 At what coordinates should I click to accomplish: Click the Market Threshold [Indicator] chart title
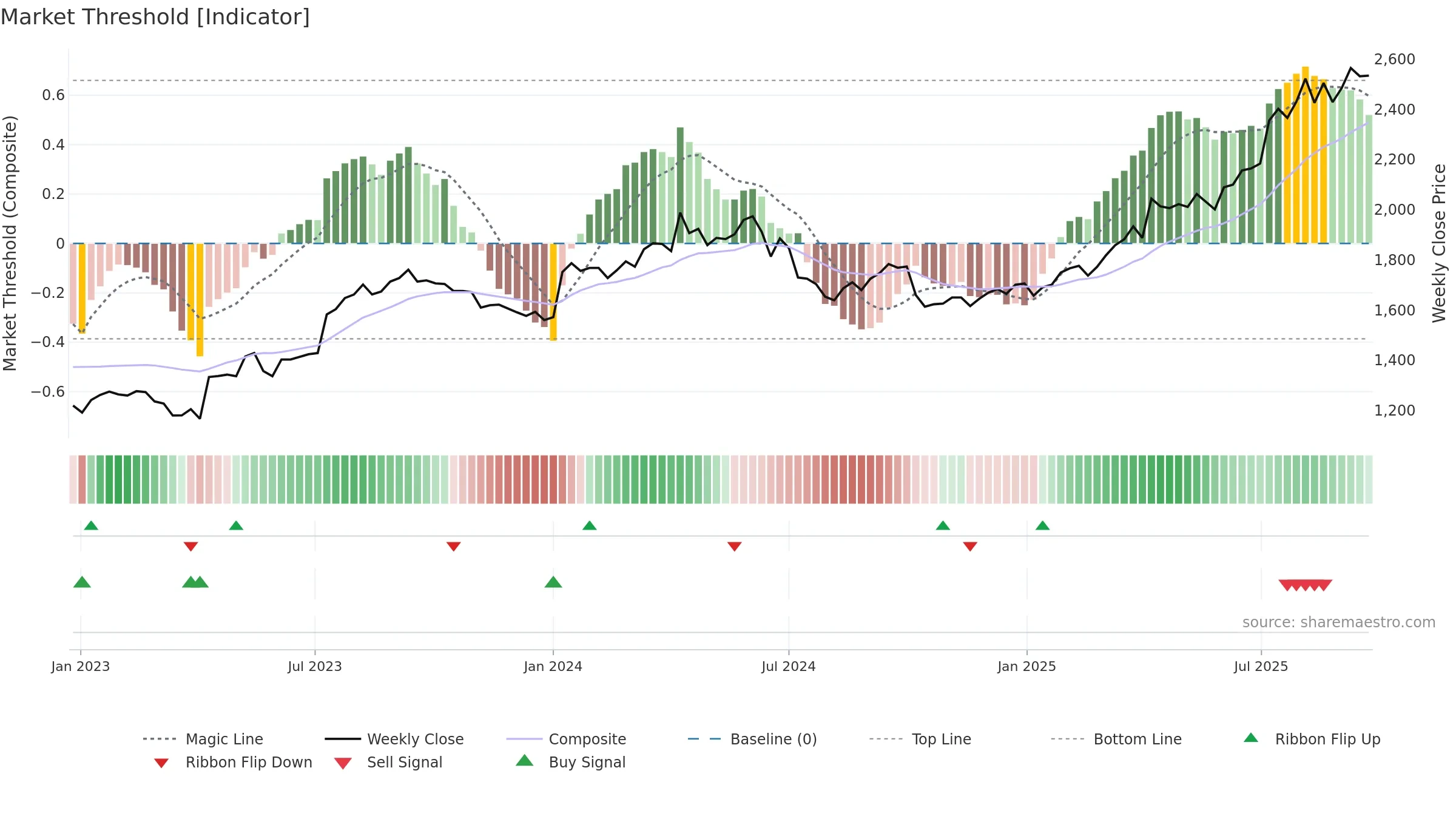(155, 17)
